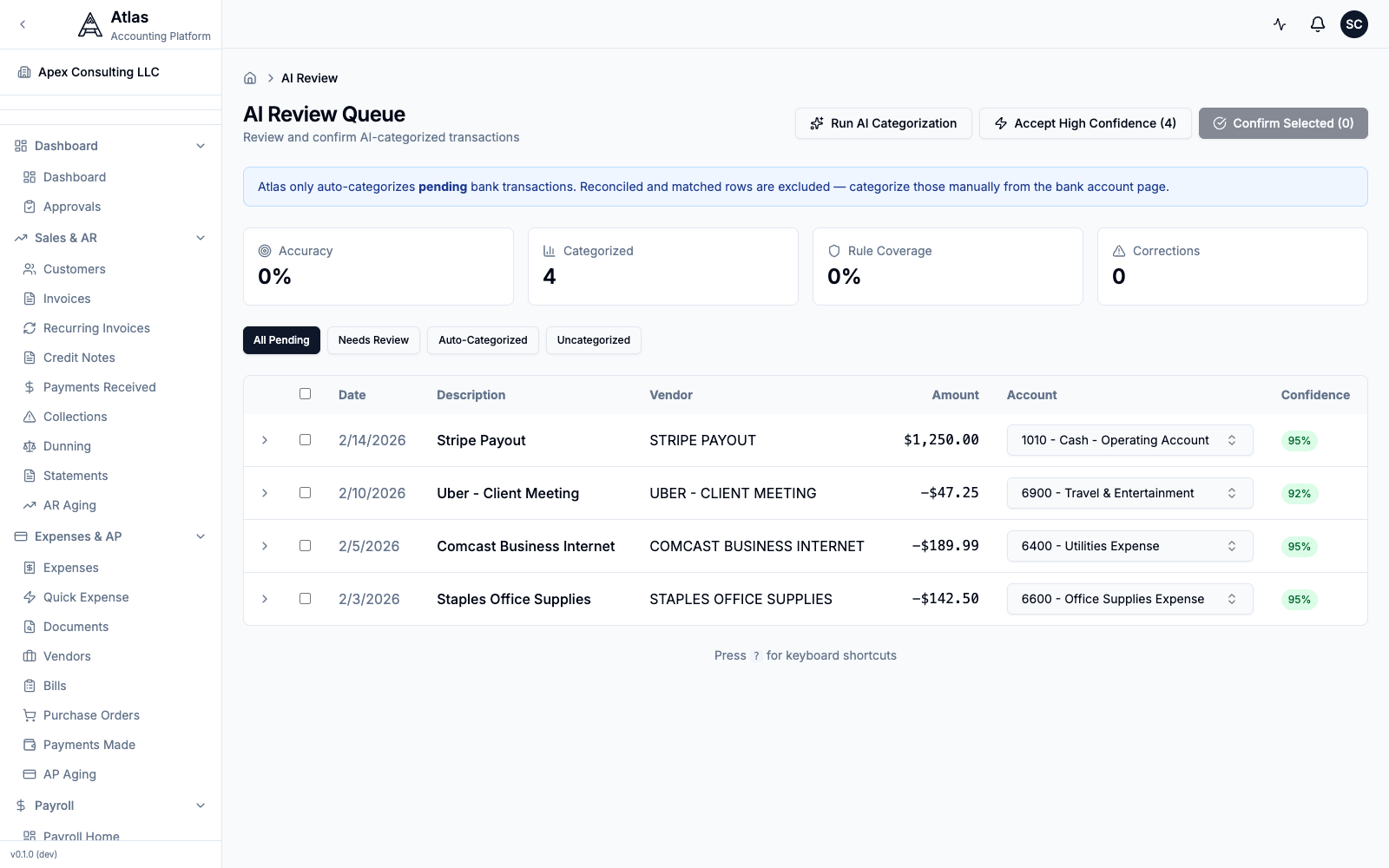Click the AI Review breadcrumb link
Screen dimensions: 1389x868
click(x=309, y=78)
